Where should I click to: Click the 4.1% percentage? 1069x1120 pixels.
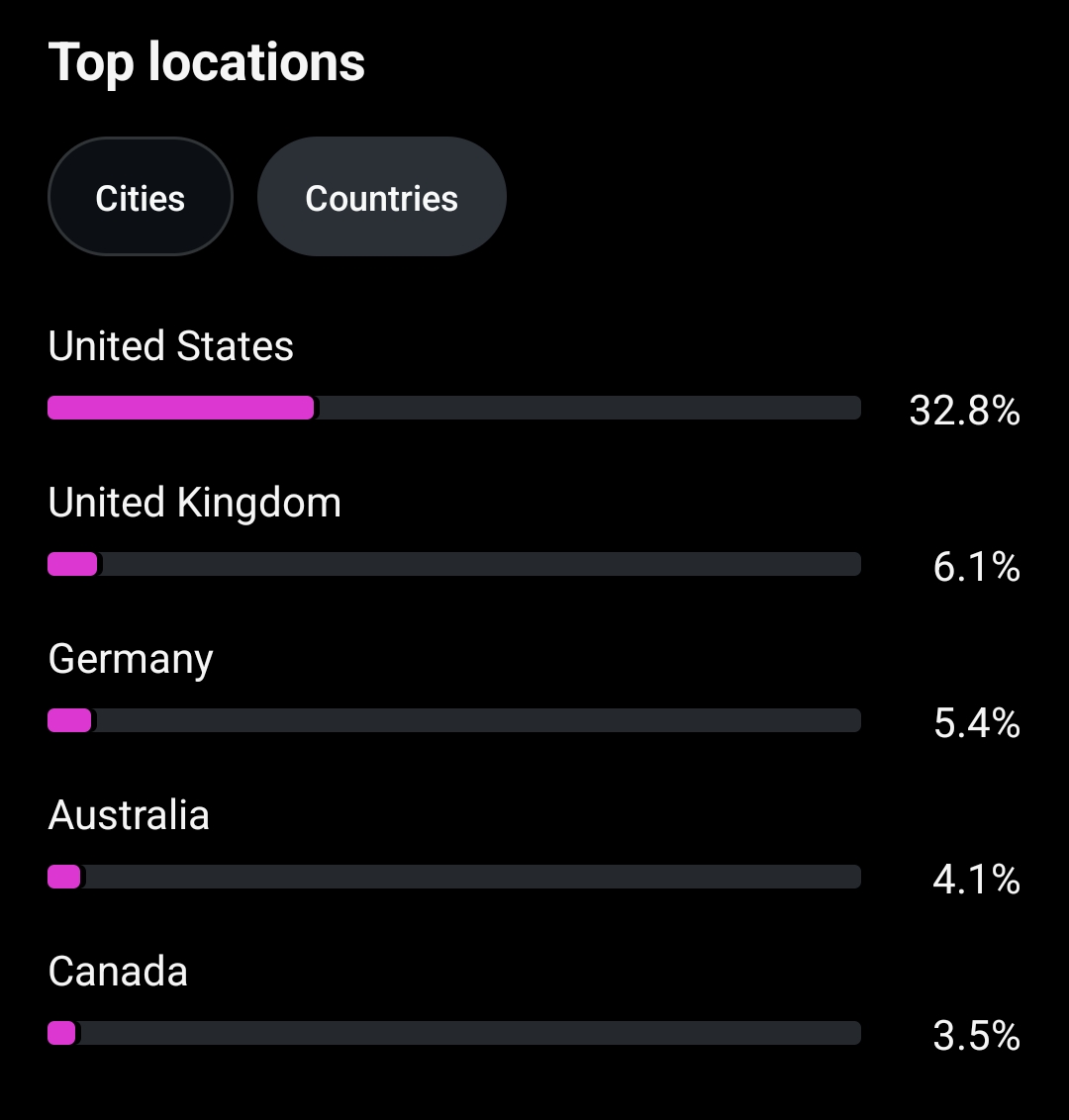(976, 879)
